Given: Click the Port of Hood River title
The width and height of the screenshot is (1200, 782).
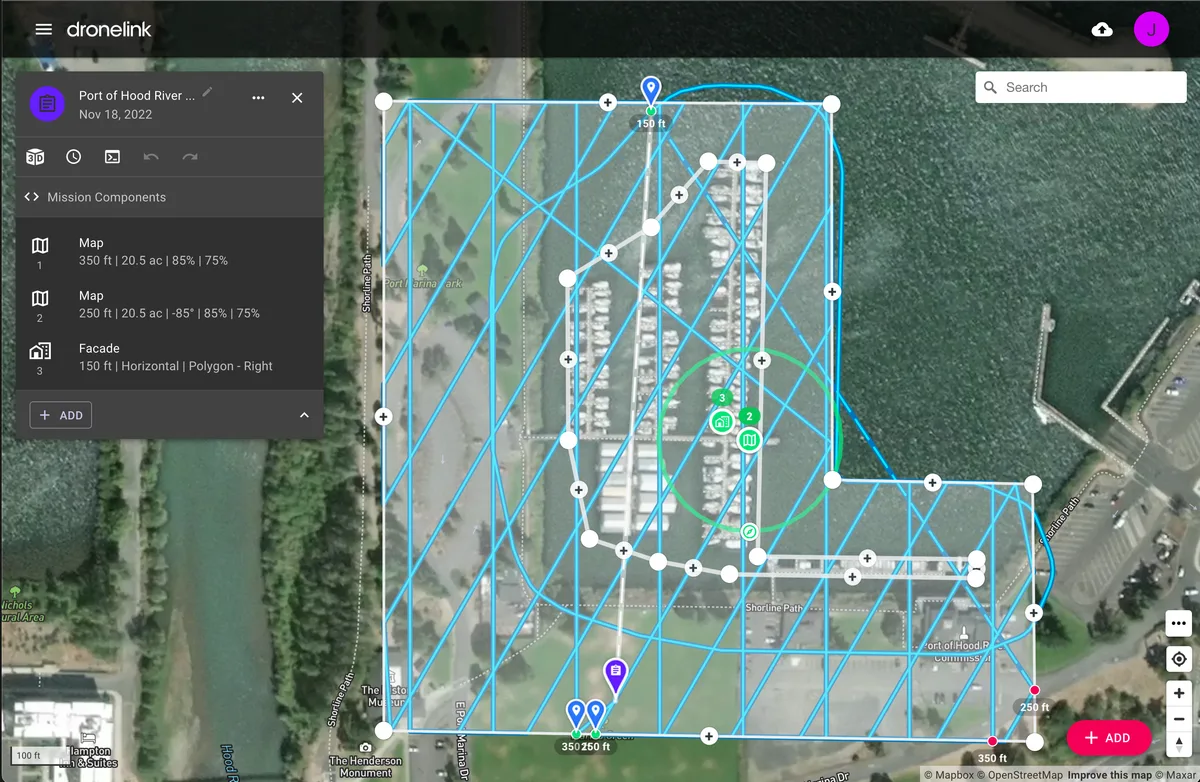Looking at the screenshot, I should (x=137, y=96).
